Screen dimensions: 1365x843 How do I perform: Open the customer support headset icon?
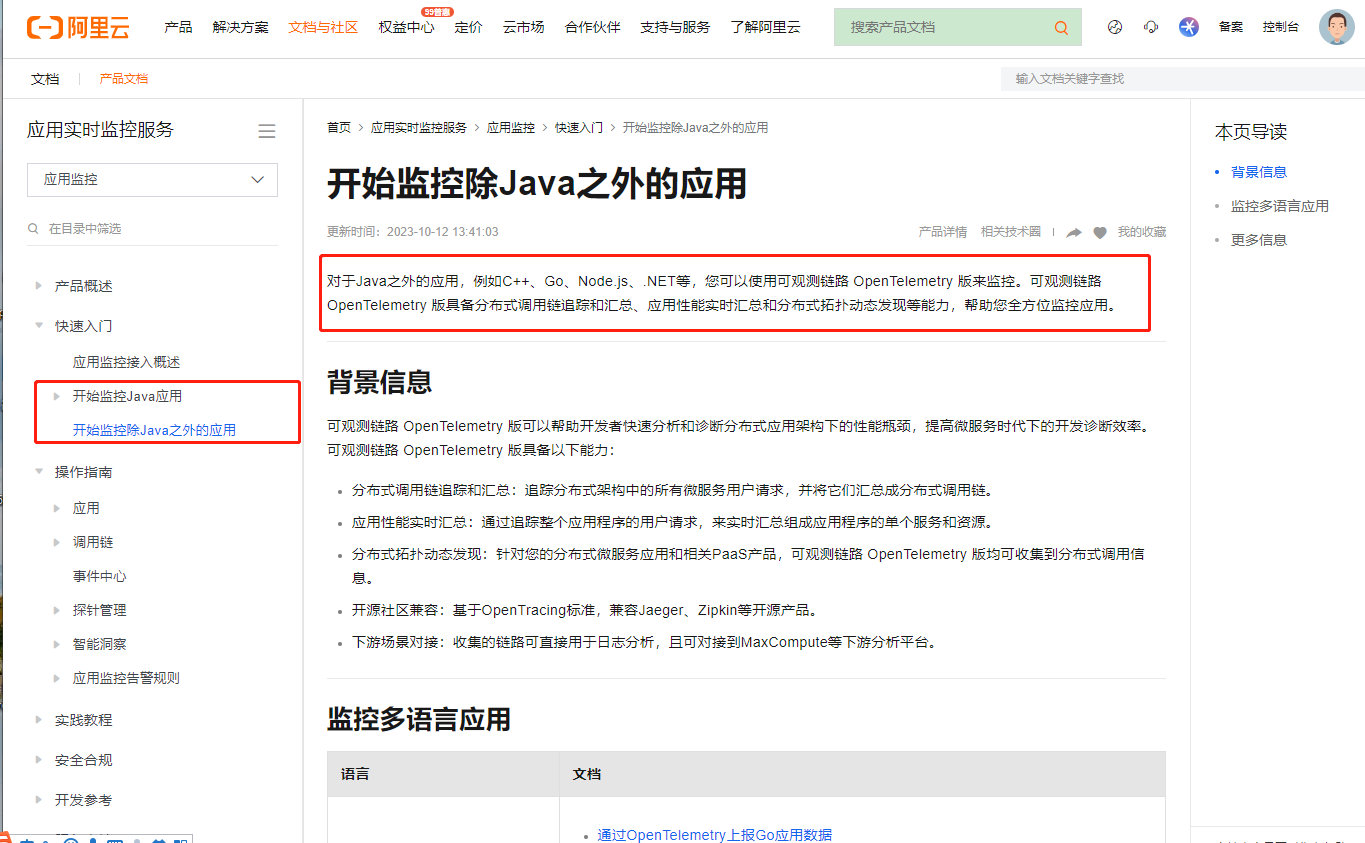(x=1151, y=27)
